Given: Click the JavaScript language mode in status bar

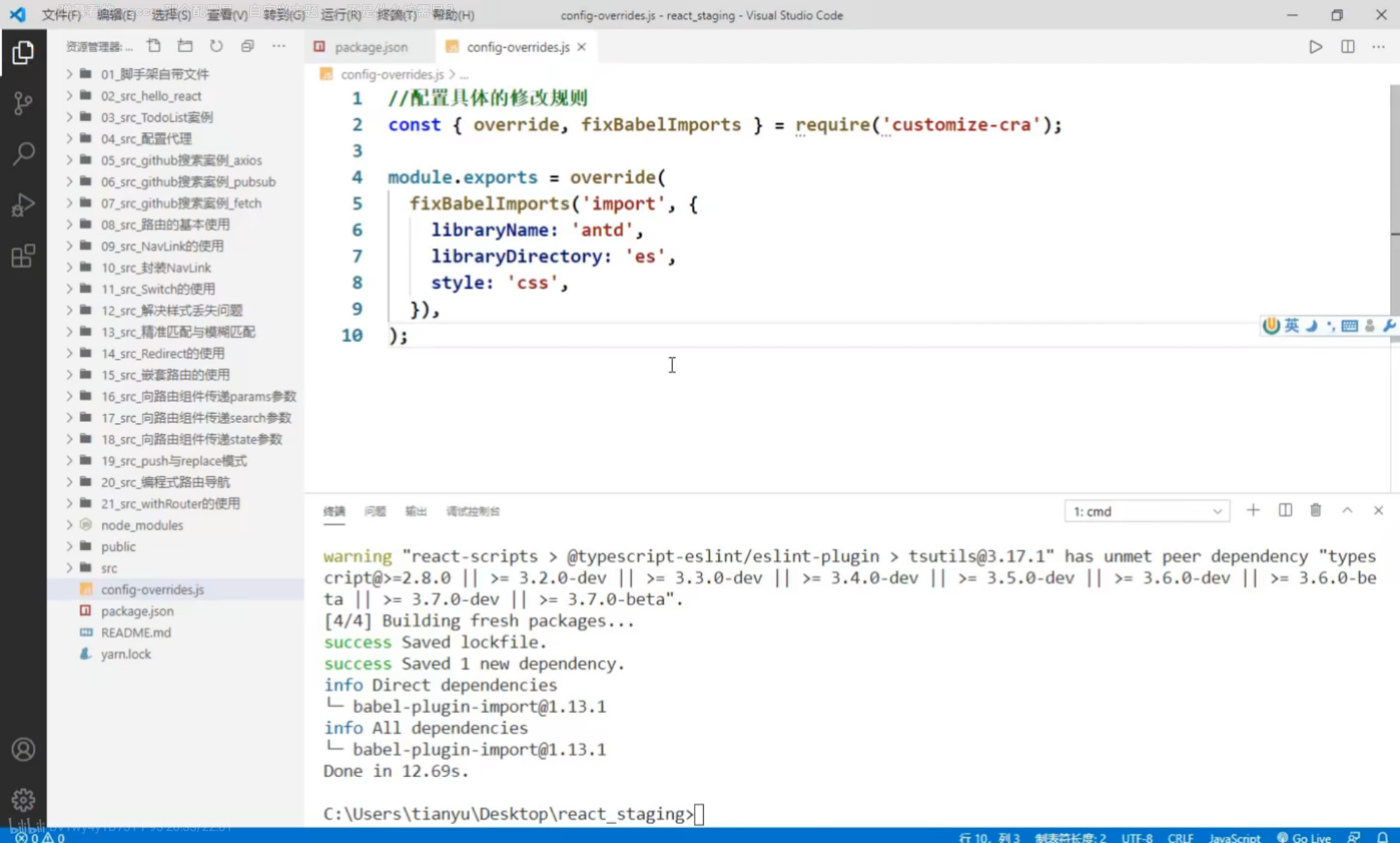Looking at the screenshot, I should (1234, 837).
